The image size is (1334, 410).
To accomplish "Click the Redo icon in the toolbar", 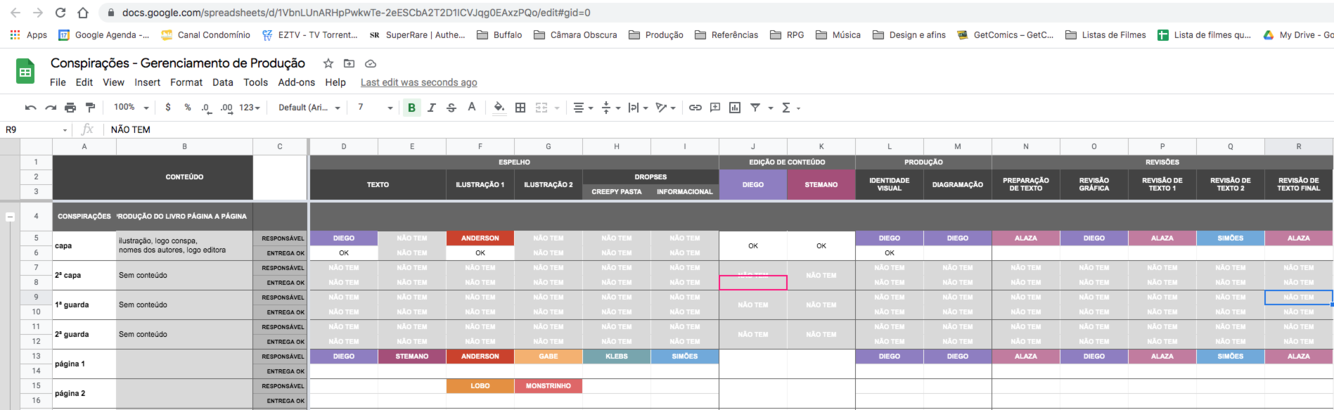I will click(x=50, y=108).
